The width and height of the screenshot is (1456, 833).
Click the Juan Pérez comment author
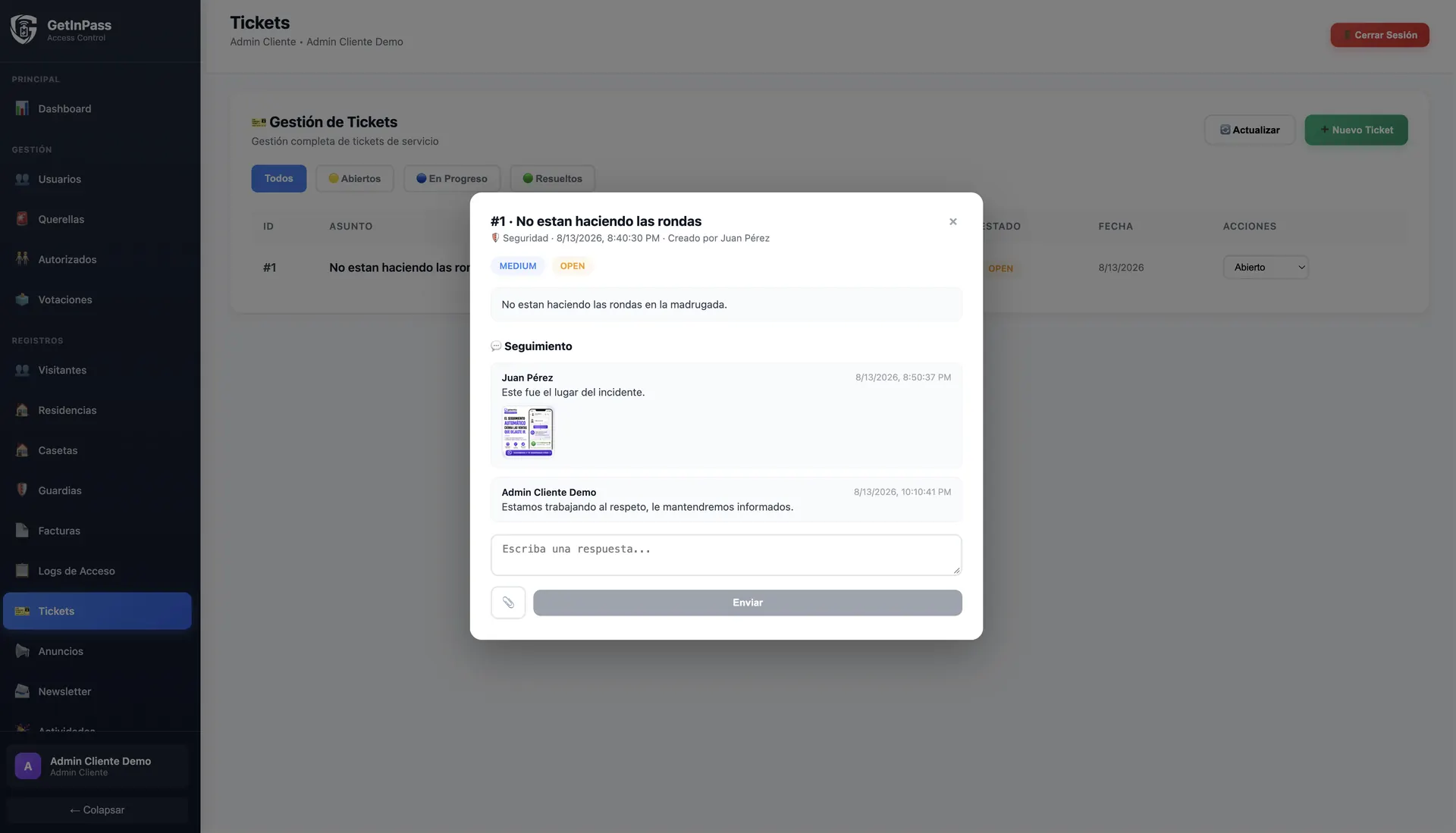click(x=527, y=377)
